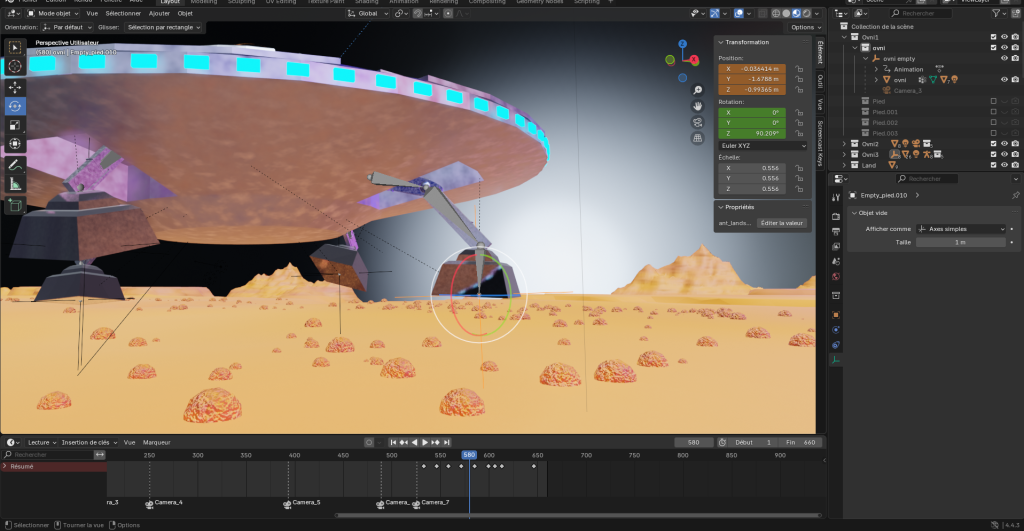This screenshot has height=531, width=1024.
Task: Expand the Ovni2 collection in outliner
Action: click(x=845, y=144)
